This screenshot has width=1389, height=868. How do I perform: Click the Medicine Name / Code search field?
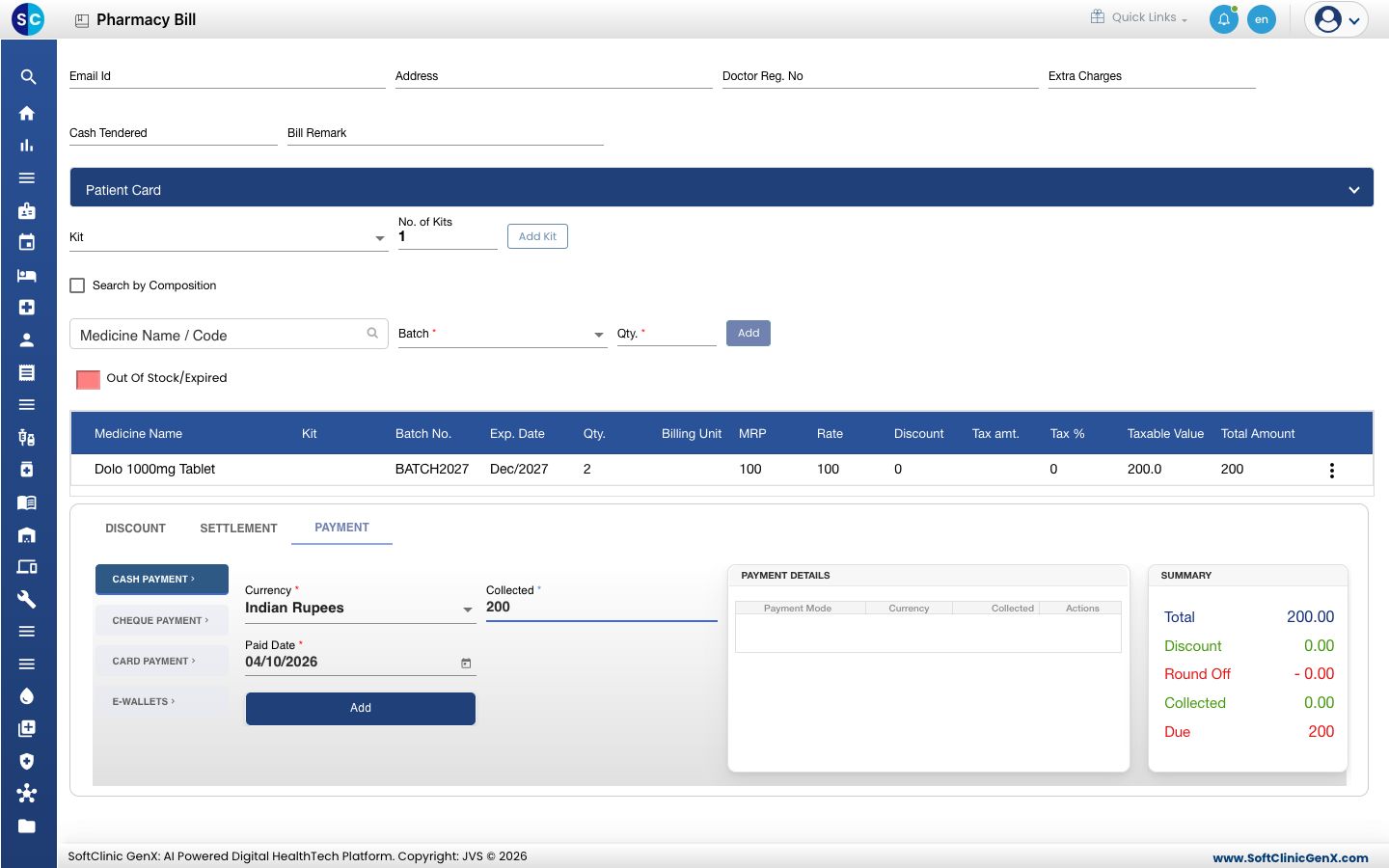tap(229, 335)
